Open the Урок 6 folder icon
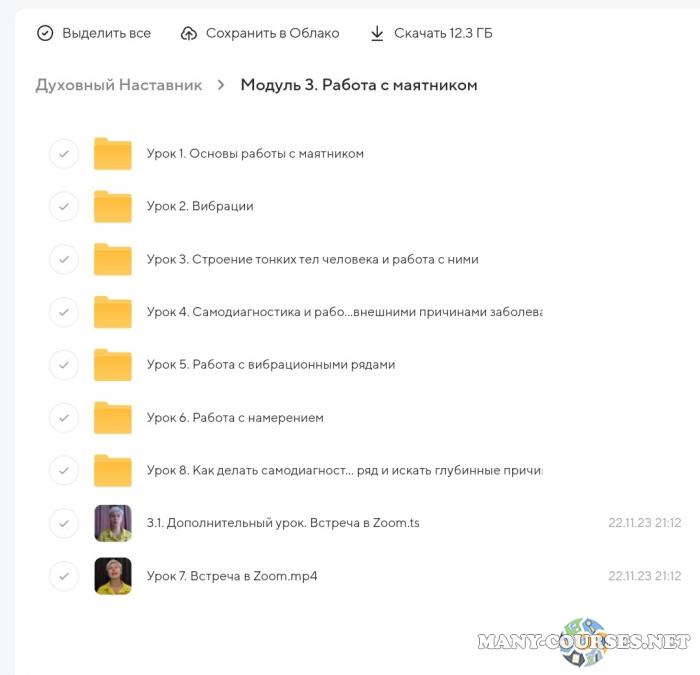Image resolution: width=700 pixels, height=675 pixels. pyautogui.click(x=113, y=418)
